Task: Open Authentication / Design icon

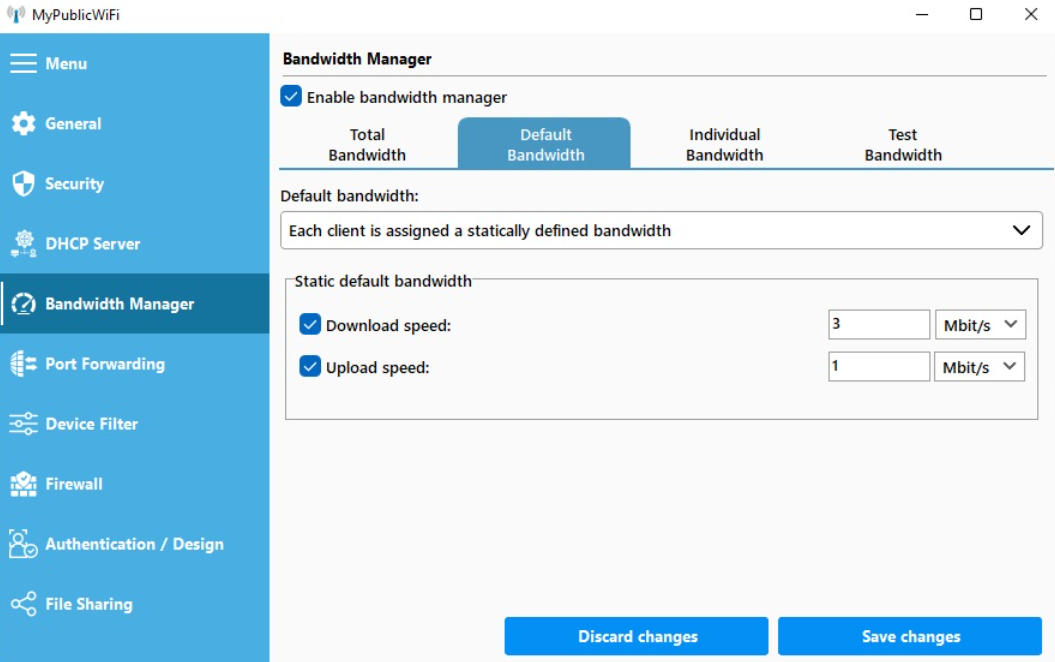Action: [23, 544]
